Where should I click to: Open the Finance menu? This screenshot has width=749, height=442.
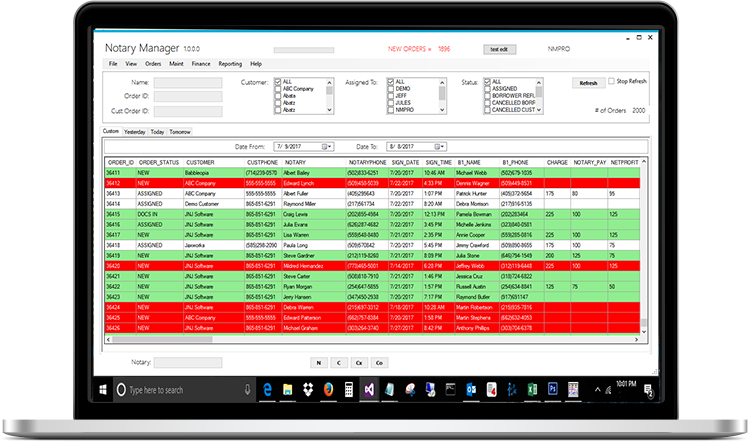tap(200, 63)
